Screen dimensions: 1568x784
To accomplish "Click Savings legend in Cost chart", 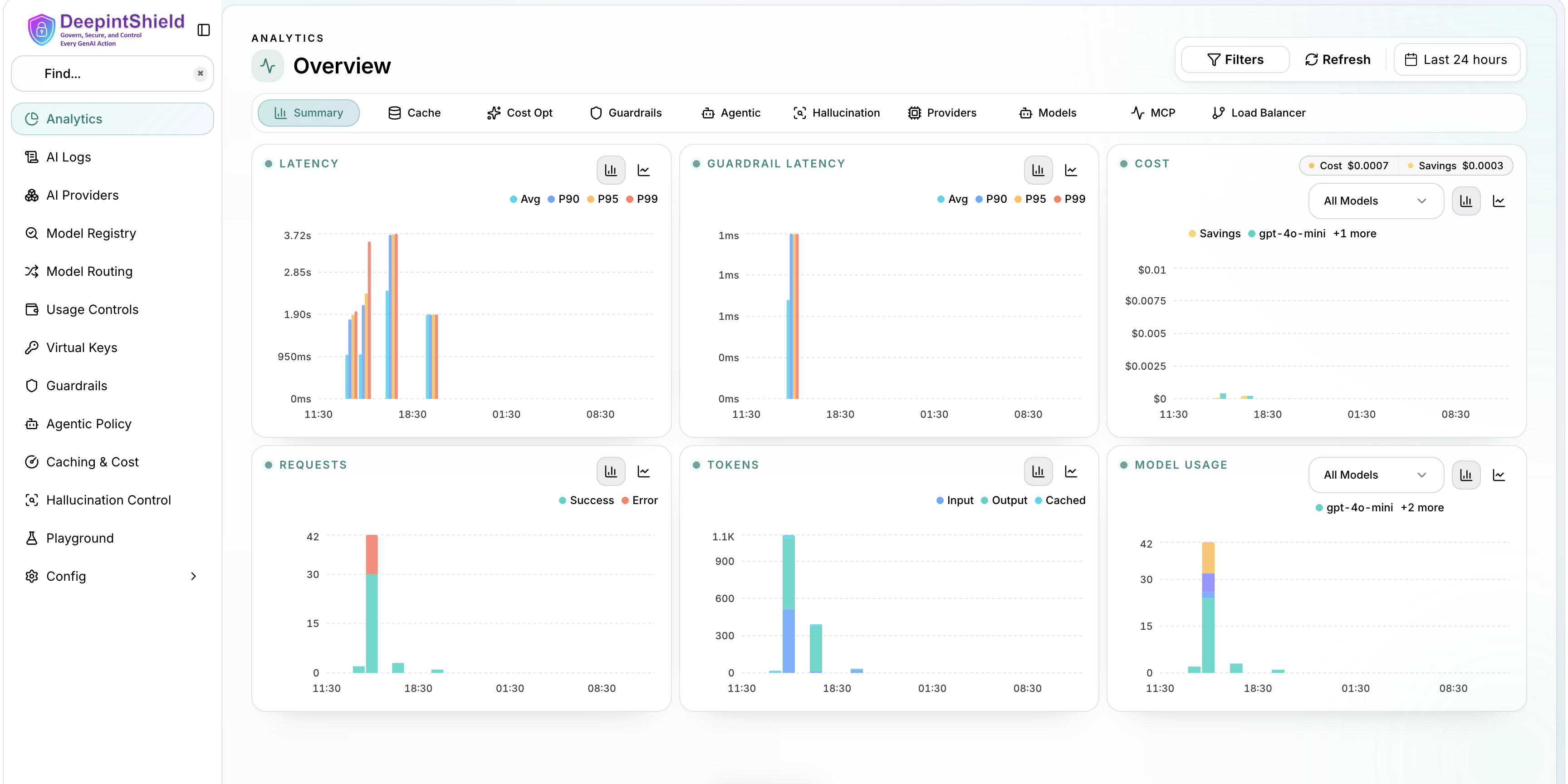I will (x=1215, y=234).
